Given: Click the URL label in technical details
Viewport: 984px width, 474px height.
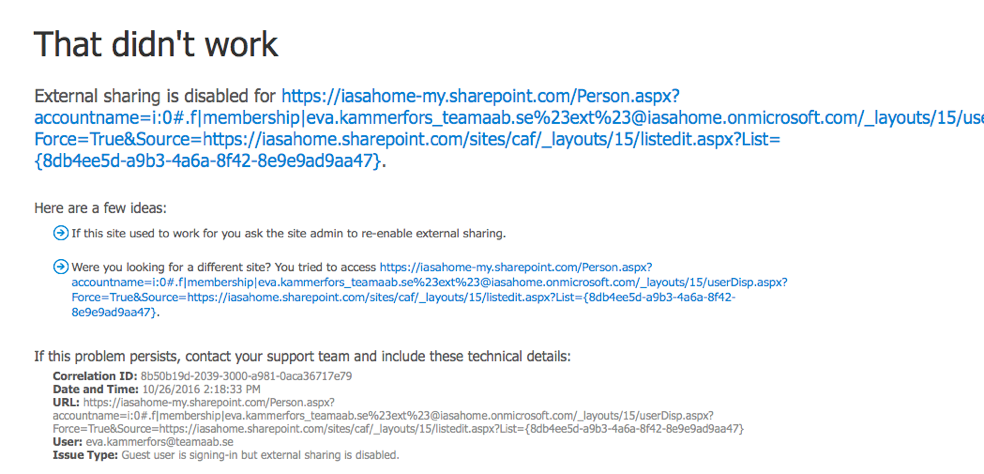Looking at the screenshot, I should point(66,402).
